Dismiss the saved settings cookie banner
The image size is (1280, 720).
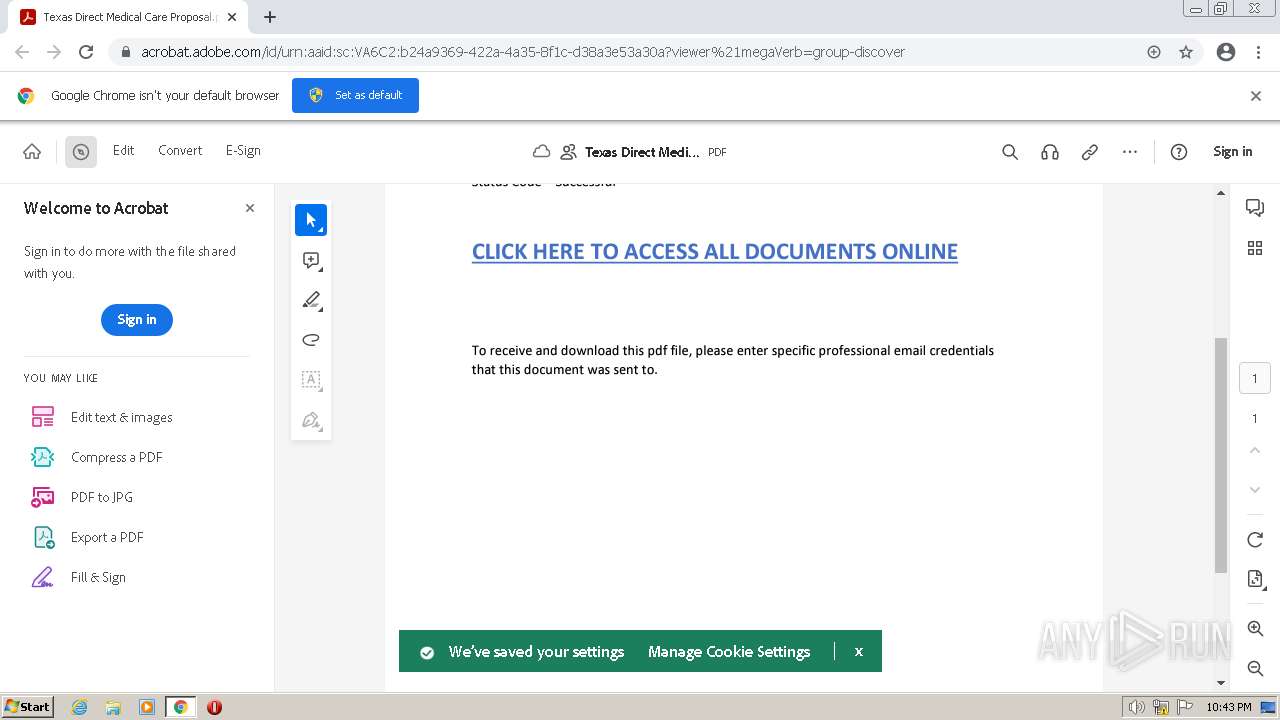858,651
